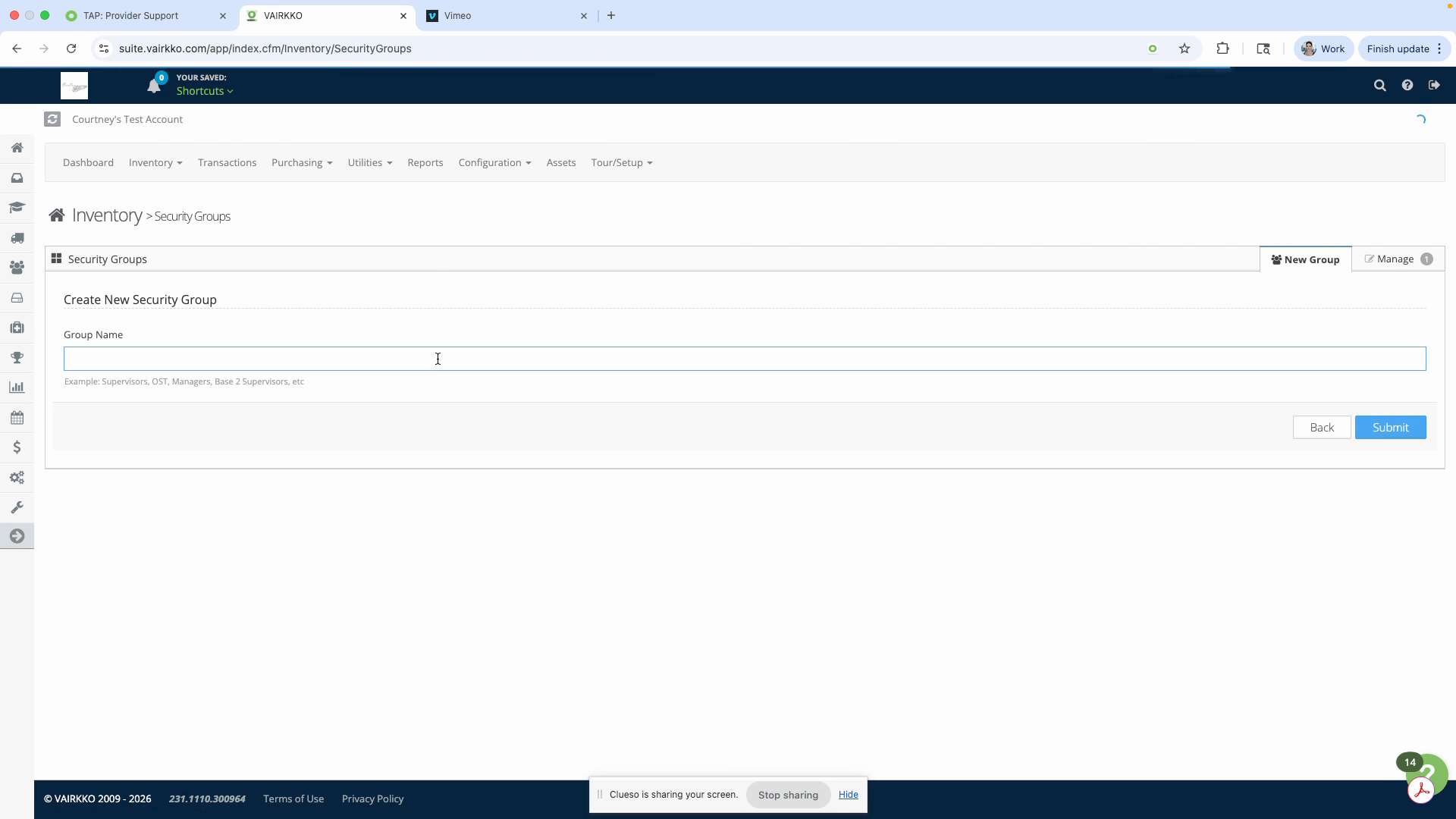
Task: Click the red PDF Acrobat floating icon
Action: pos(1421,790)
